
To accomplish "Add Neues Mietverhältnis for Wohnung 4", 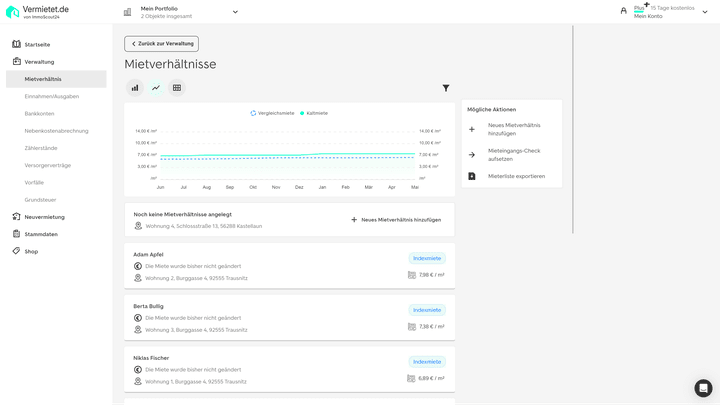I will click(396, 219).
